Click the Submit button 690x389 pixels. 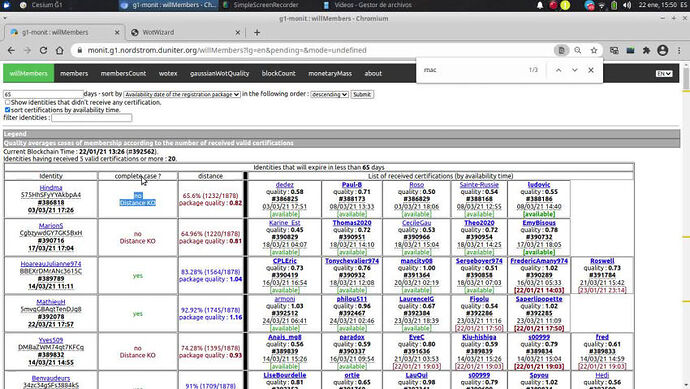coord(362,95)
